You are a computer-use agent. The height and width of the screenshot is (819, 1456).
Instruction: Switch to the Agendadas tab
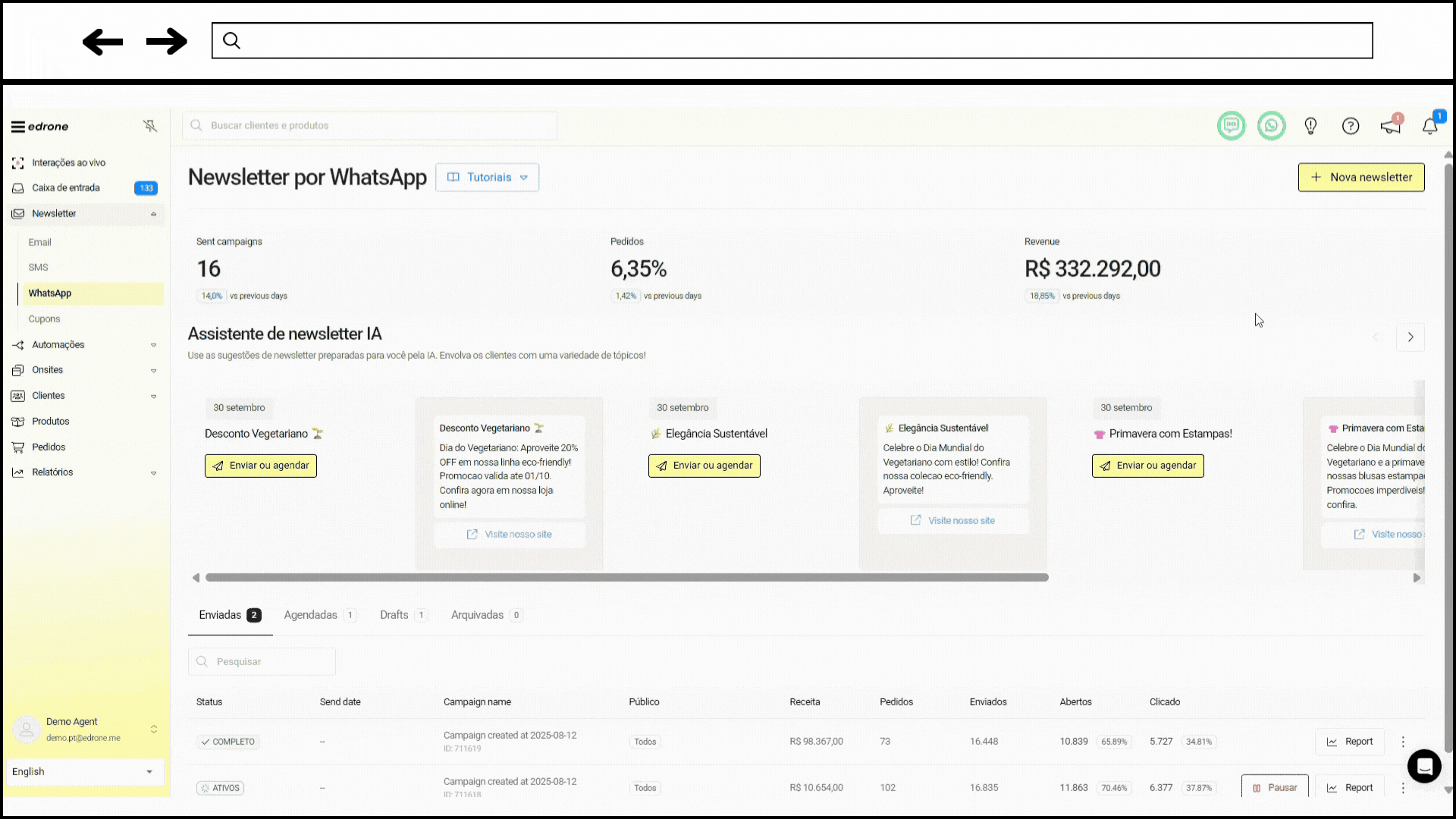pos(311,615)
